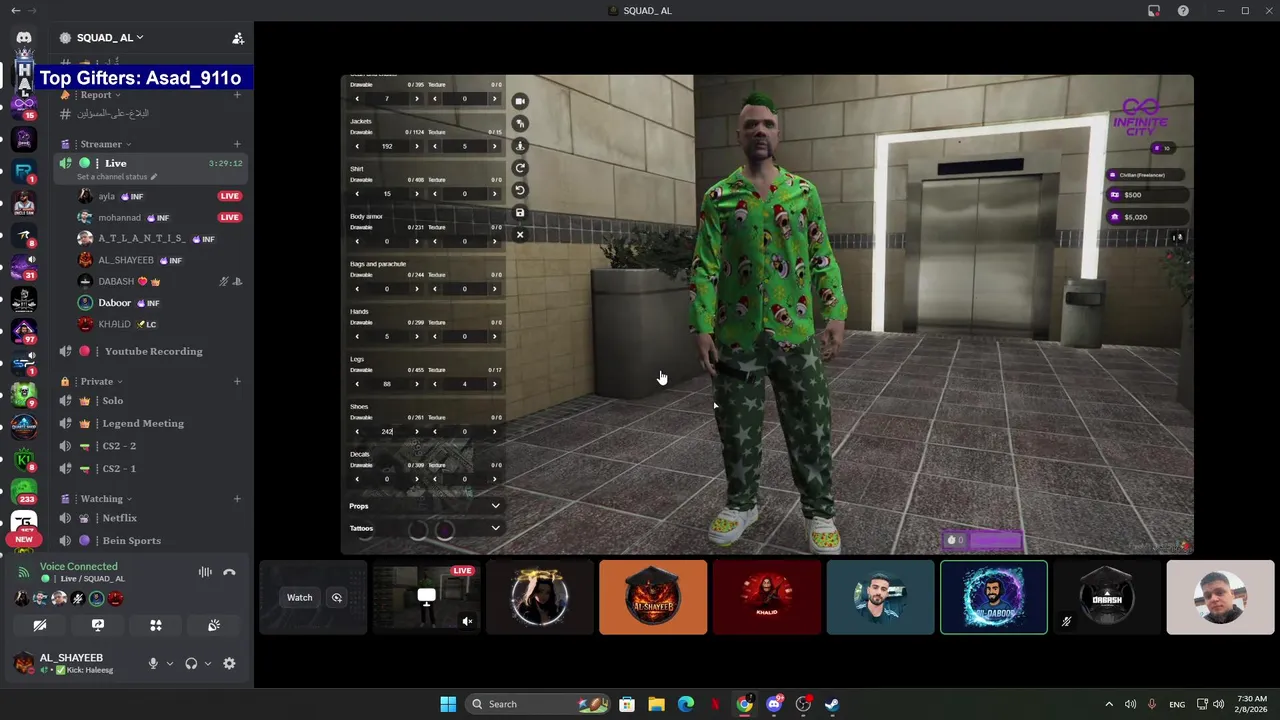
Task: Increase Legs texture value
Action: [494, 384]
